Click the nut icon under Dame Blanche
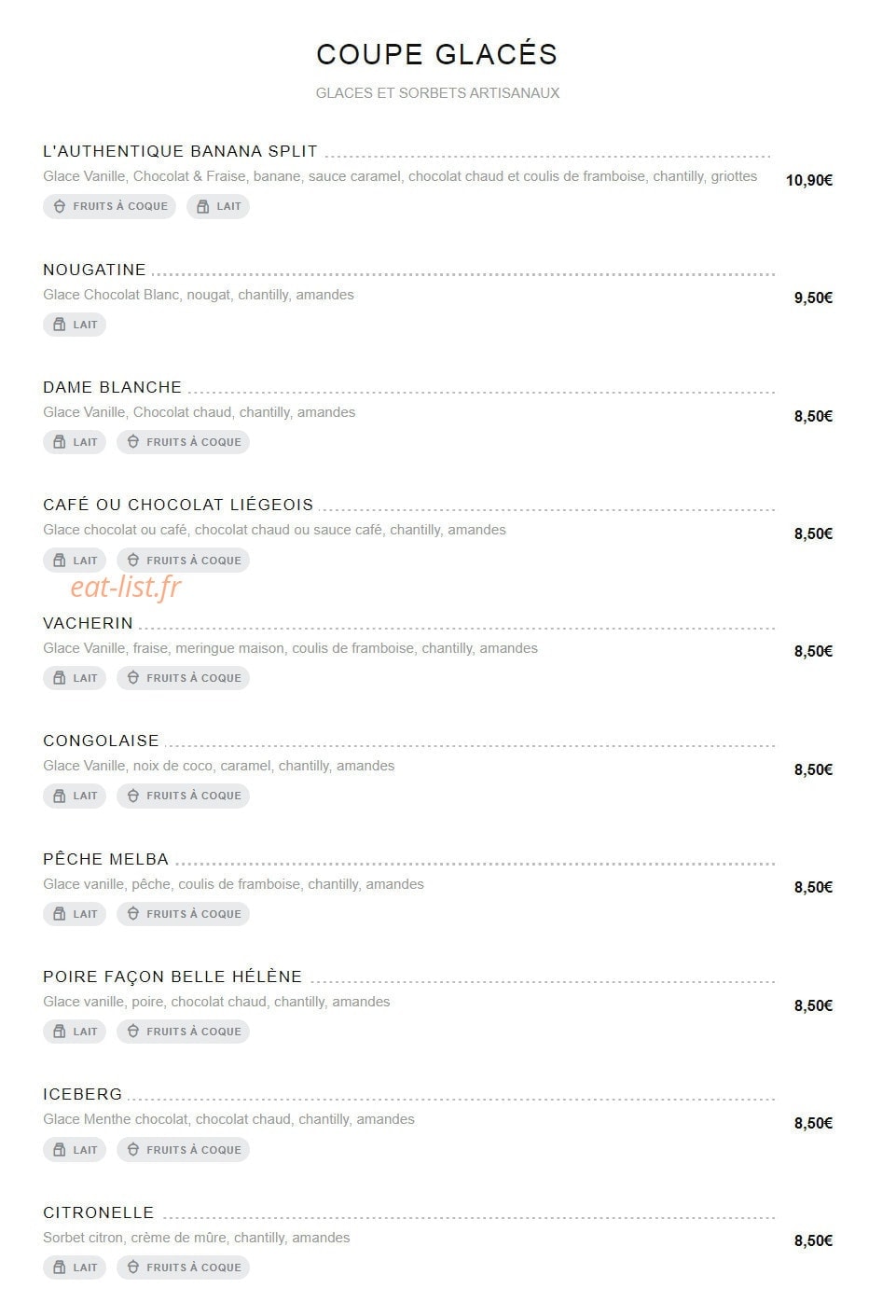The image size is (896, 1316). click(133, 442)
